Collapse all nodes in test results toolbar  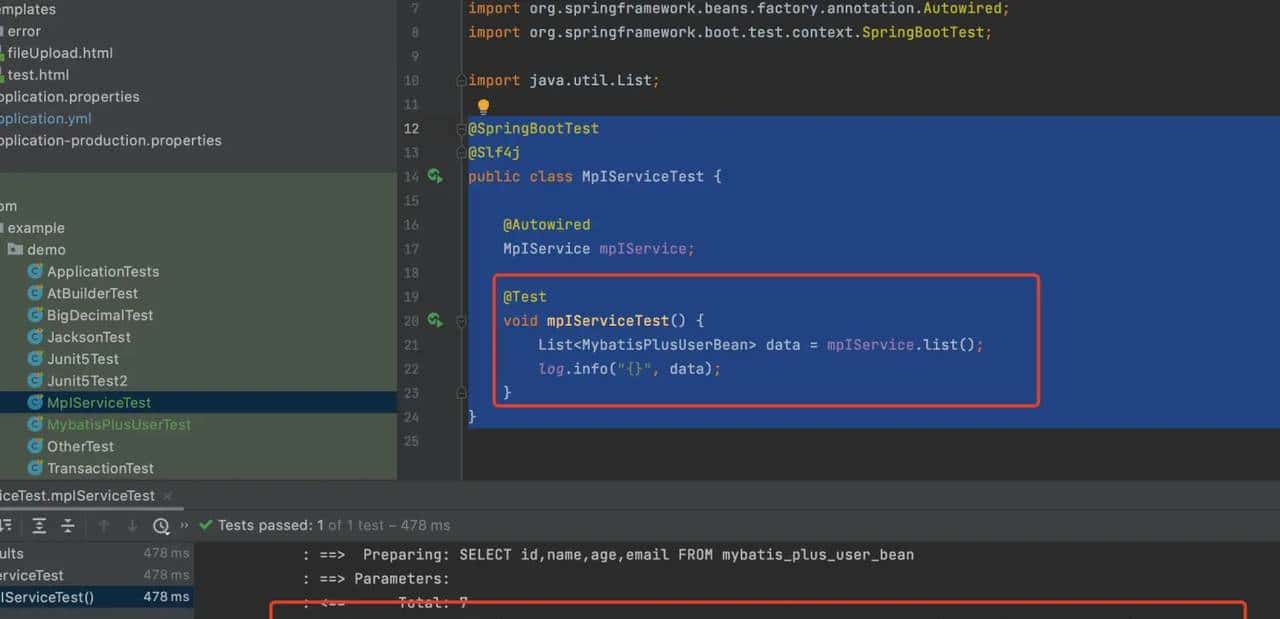pos(66,525)
